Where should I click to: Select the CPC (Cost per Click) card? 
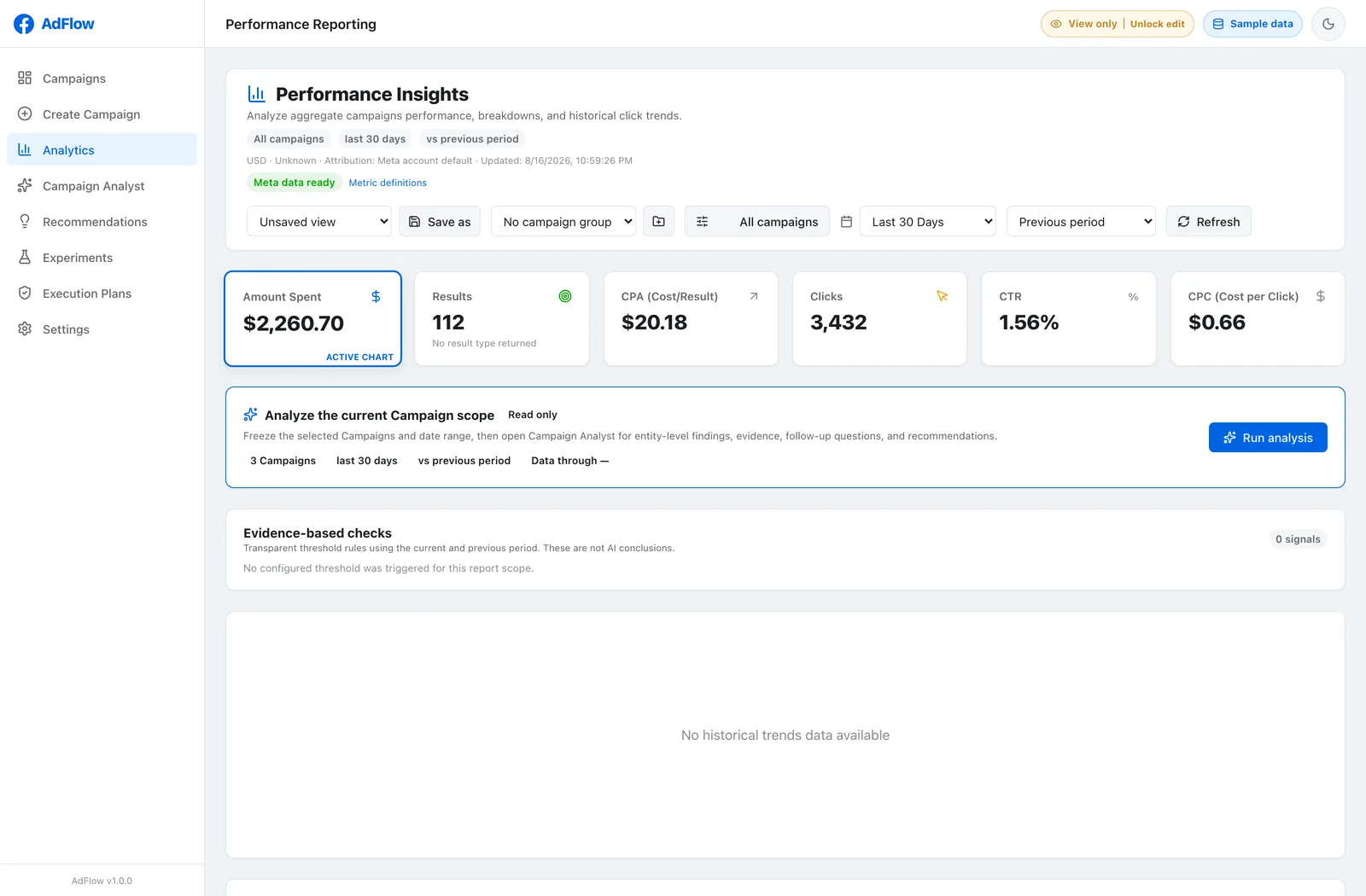[x=1258, y=318]
